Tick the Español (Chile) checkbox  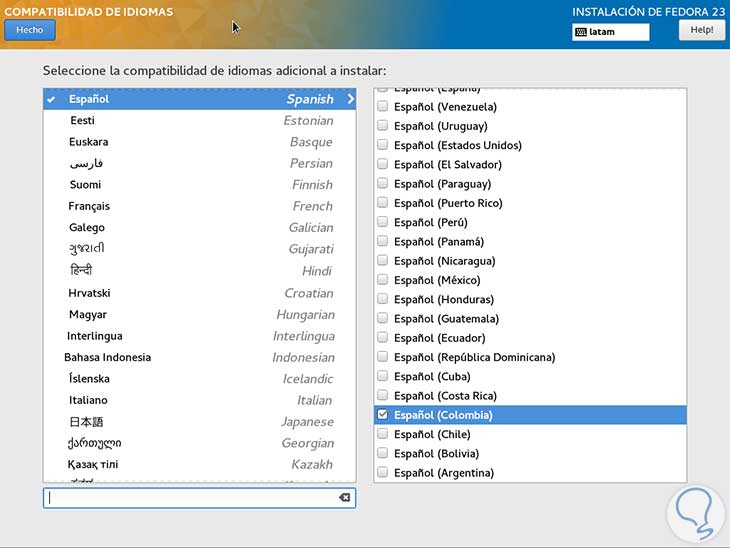pyautogui.click(x=382, y=434)
